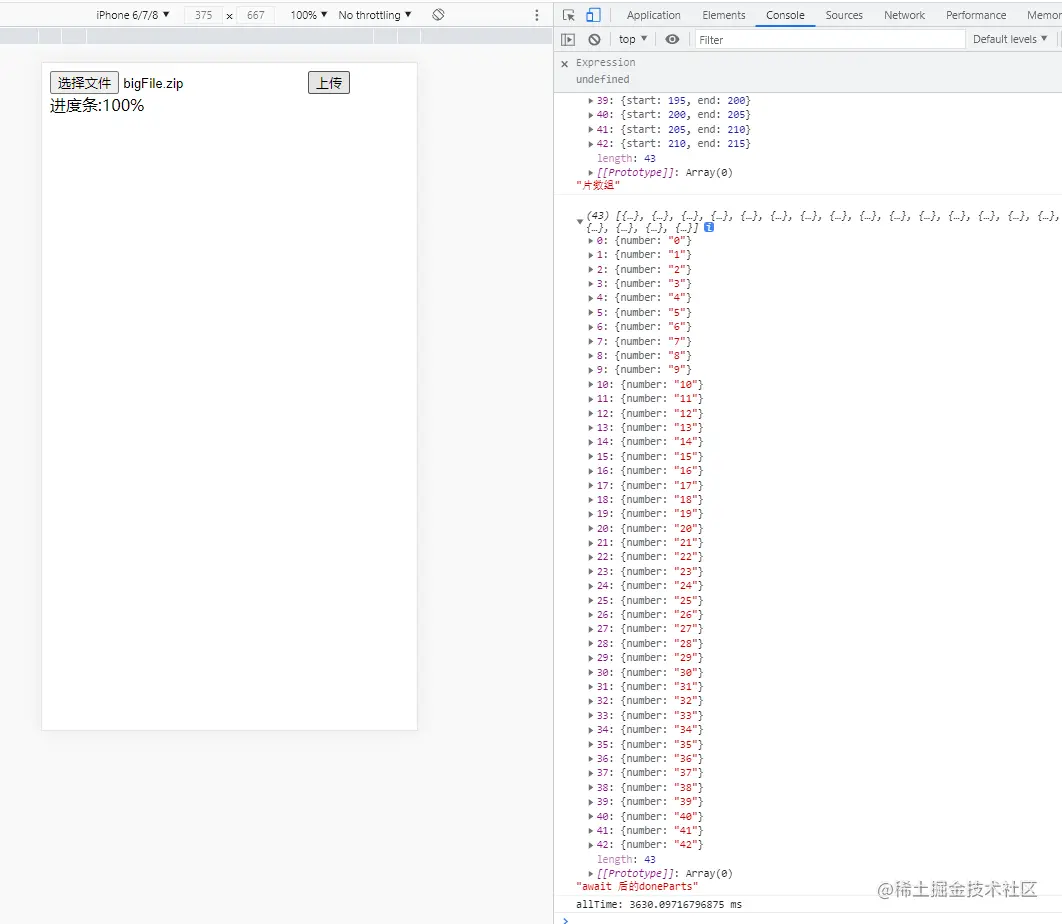Click the rotate device orientation icon

coord(438,14)
